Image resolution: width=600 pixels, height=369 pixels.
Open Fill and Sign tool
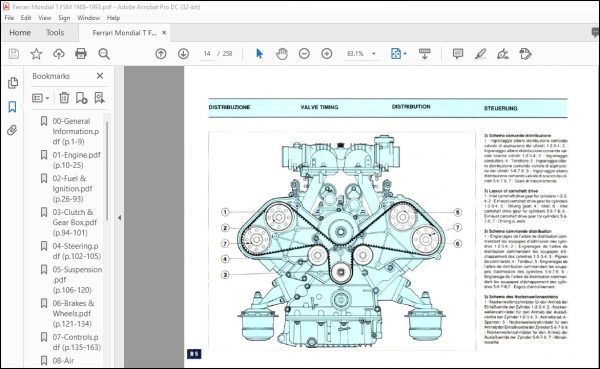pos(502,54)
